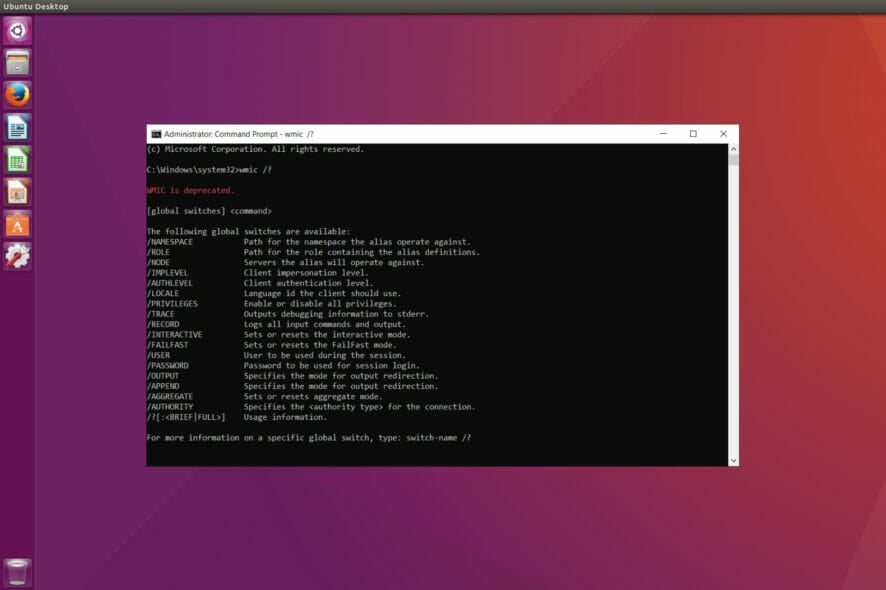Open the Files file manager from the dock

click(14, 62)
